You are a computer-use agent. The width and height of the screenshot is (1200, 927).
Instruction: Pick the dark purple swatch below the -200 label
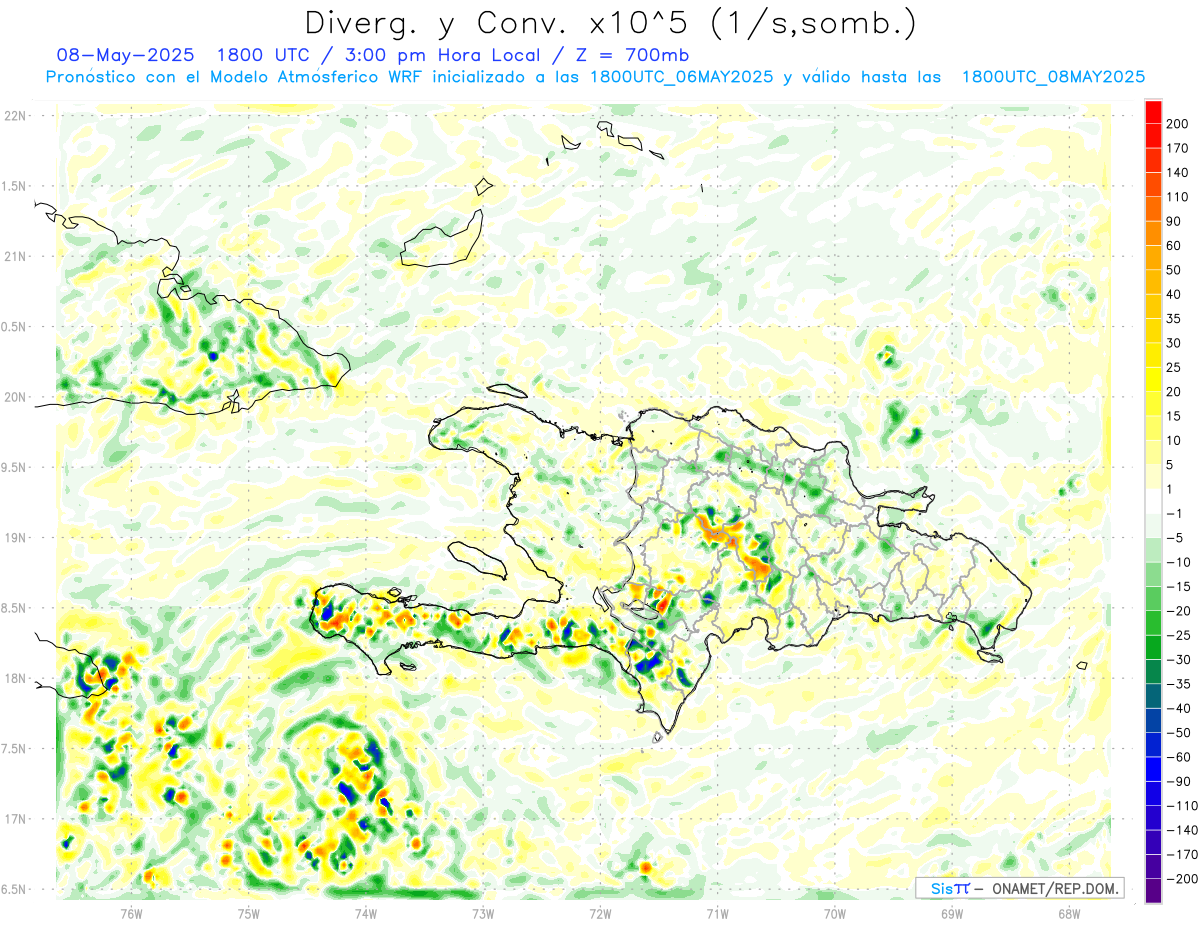[x=1153, y=891]
